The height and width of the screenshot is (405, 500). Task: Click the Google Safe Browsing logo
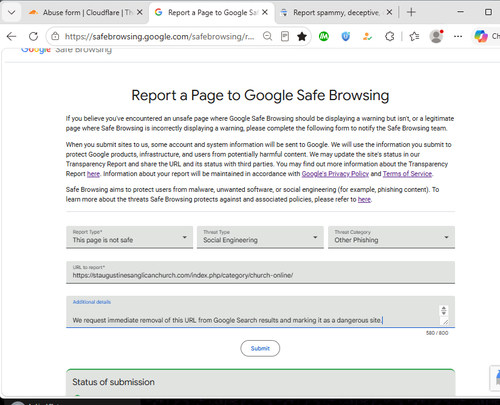[x=66, y=50]
